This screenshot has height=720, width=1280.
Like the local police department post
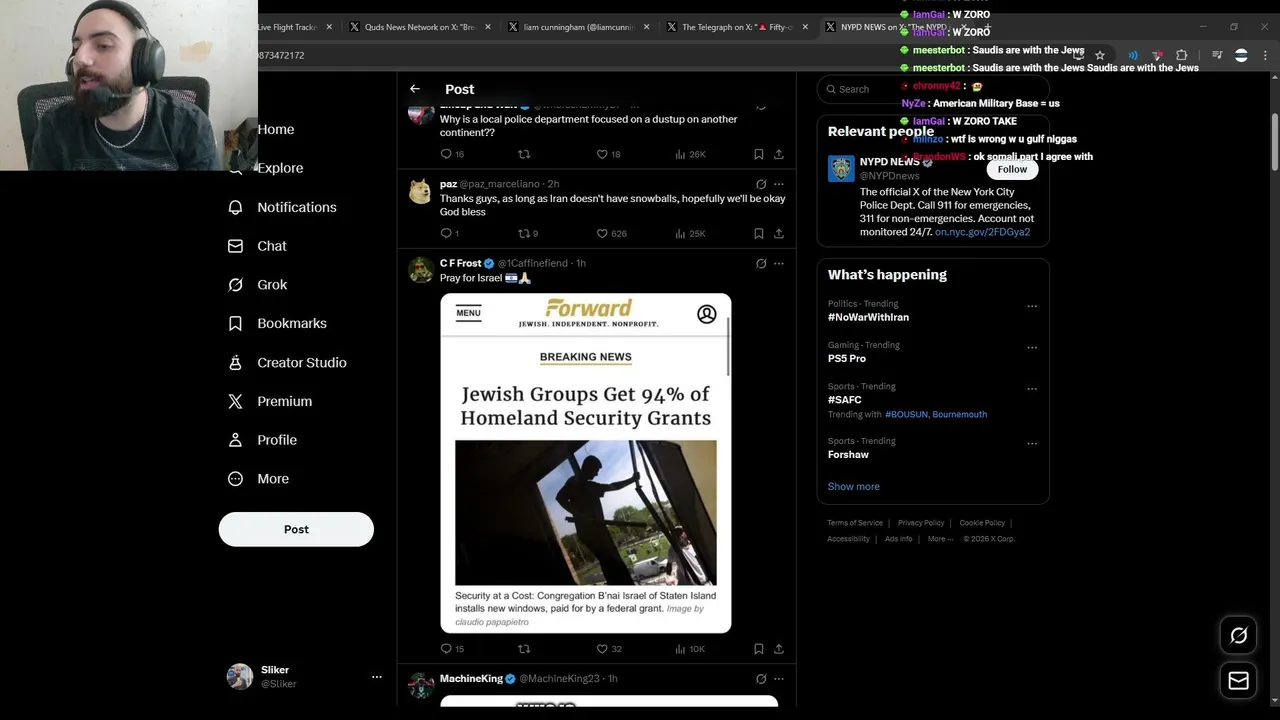tap(602, 154)
